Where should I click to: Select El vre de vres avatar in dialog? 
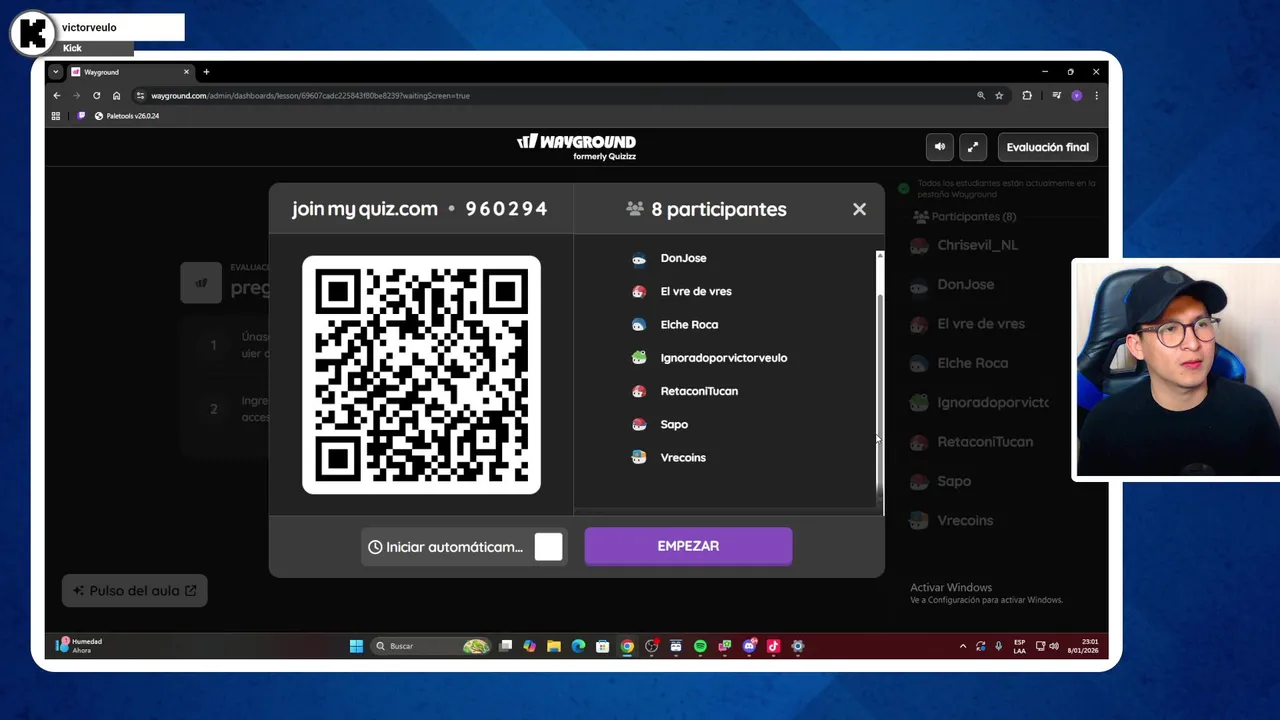pos(639,292)
